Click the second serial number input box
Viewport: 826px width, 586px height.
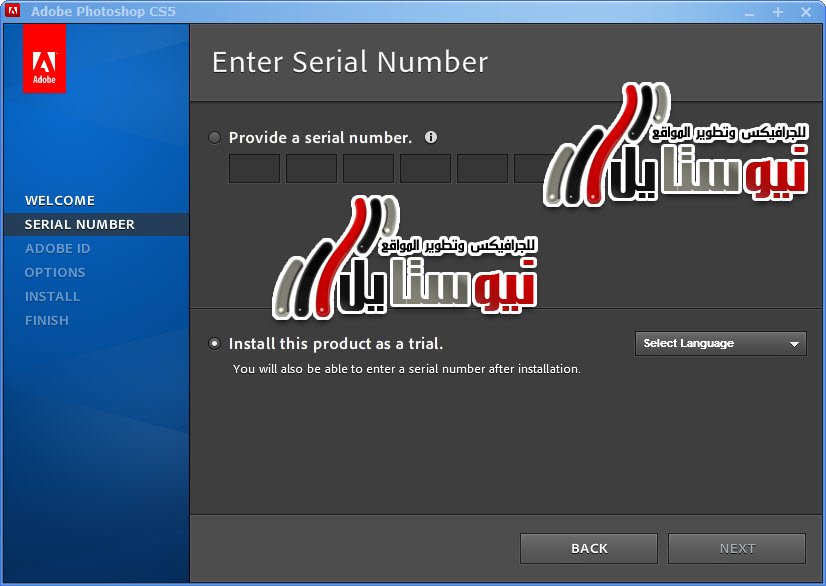pyautogui.click(x=311, y=169)
